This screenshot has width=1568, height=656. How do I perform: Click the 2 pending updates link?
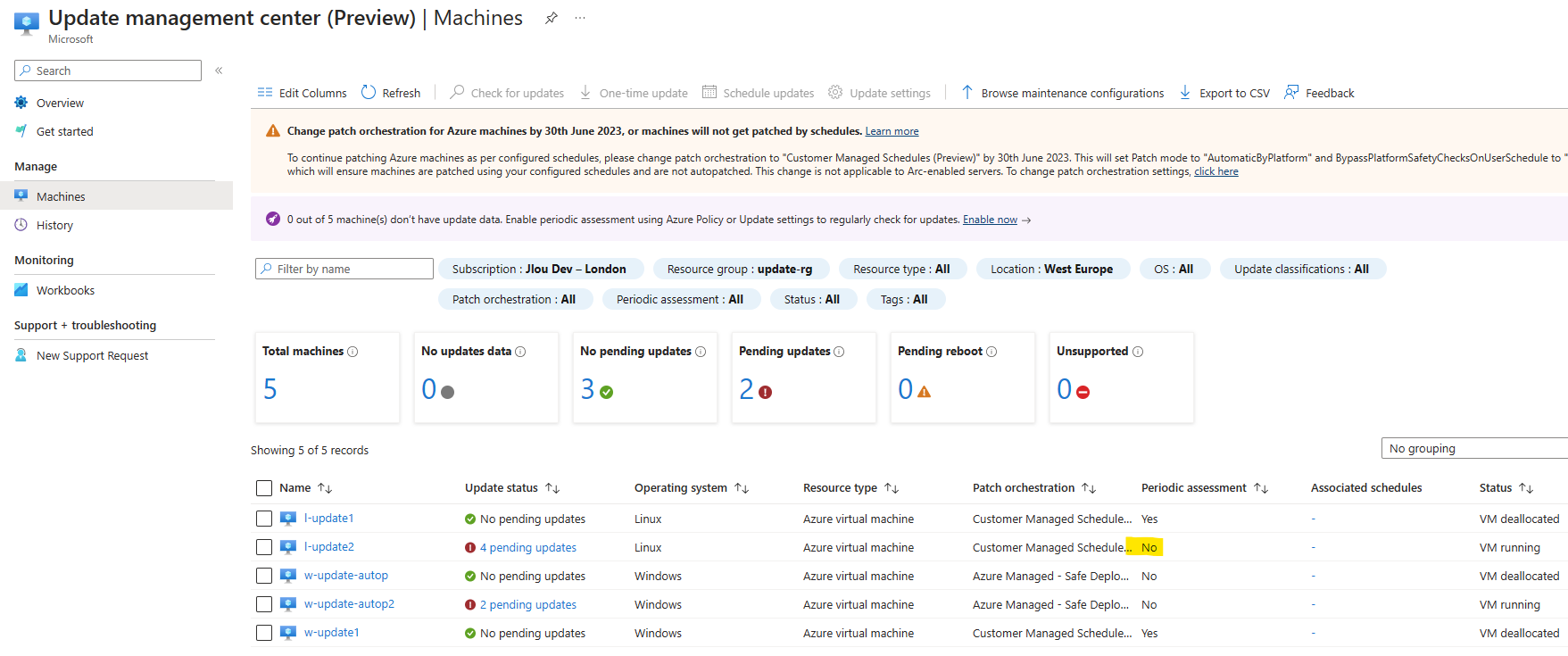click(x=528, y=604)
